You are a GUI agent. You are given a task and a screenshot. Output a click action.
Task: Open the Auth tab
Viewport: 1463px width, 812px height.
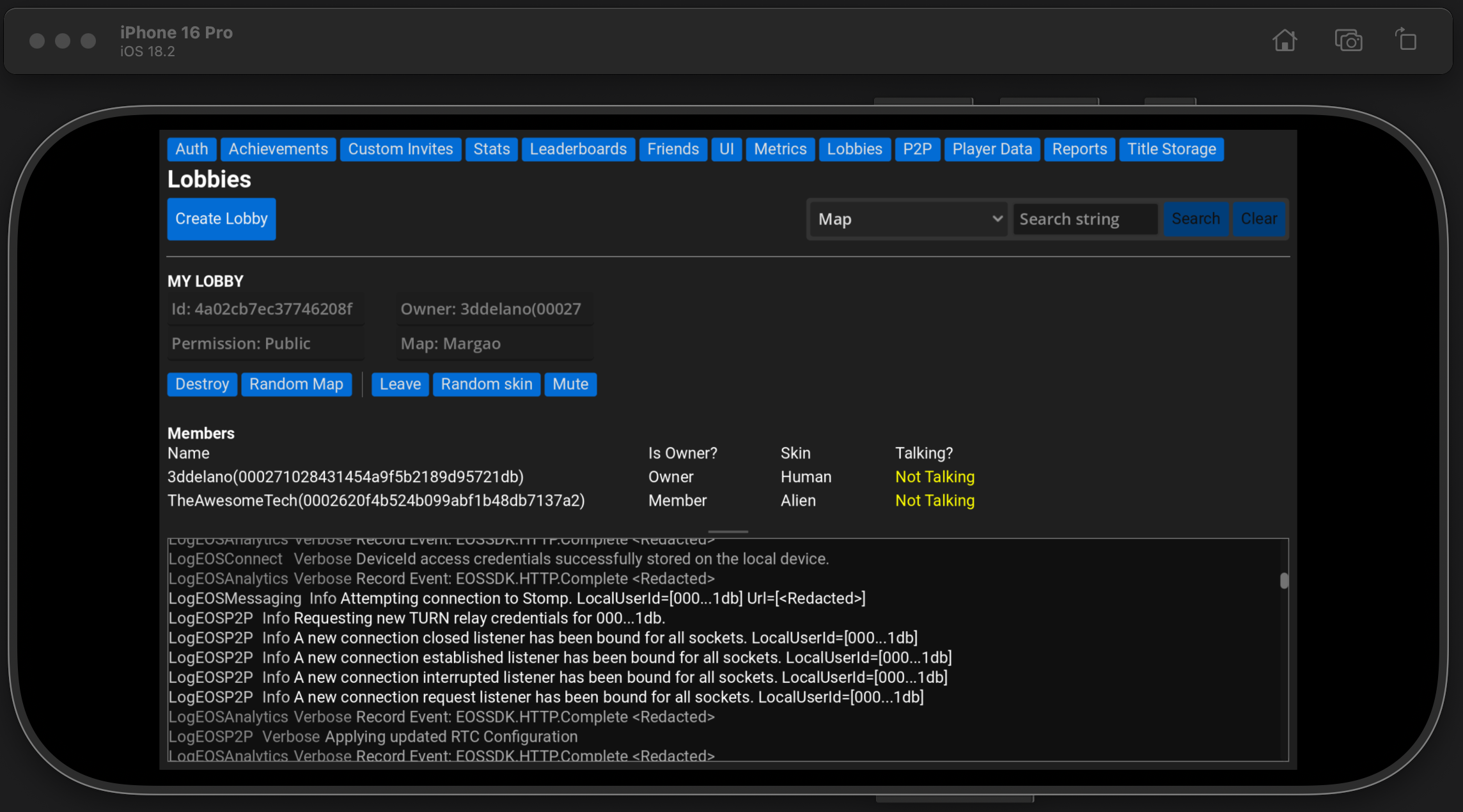coord(191,149)
